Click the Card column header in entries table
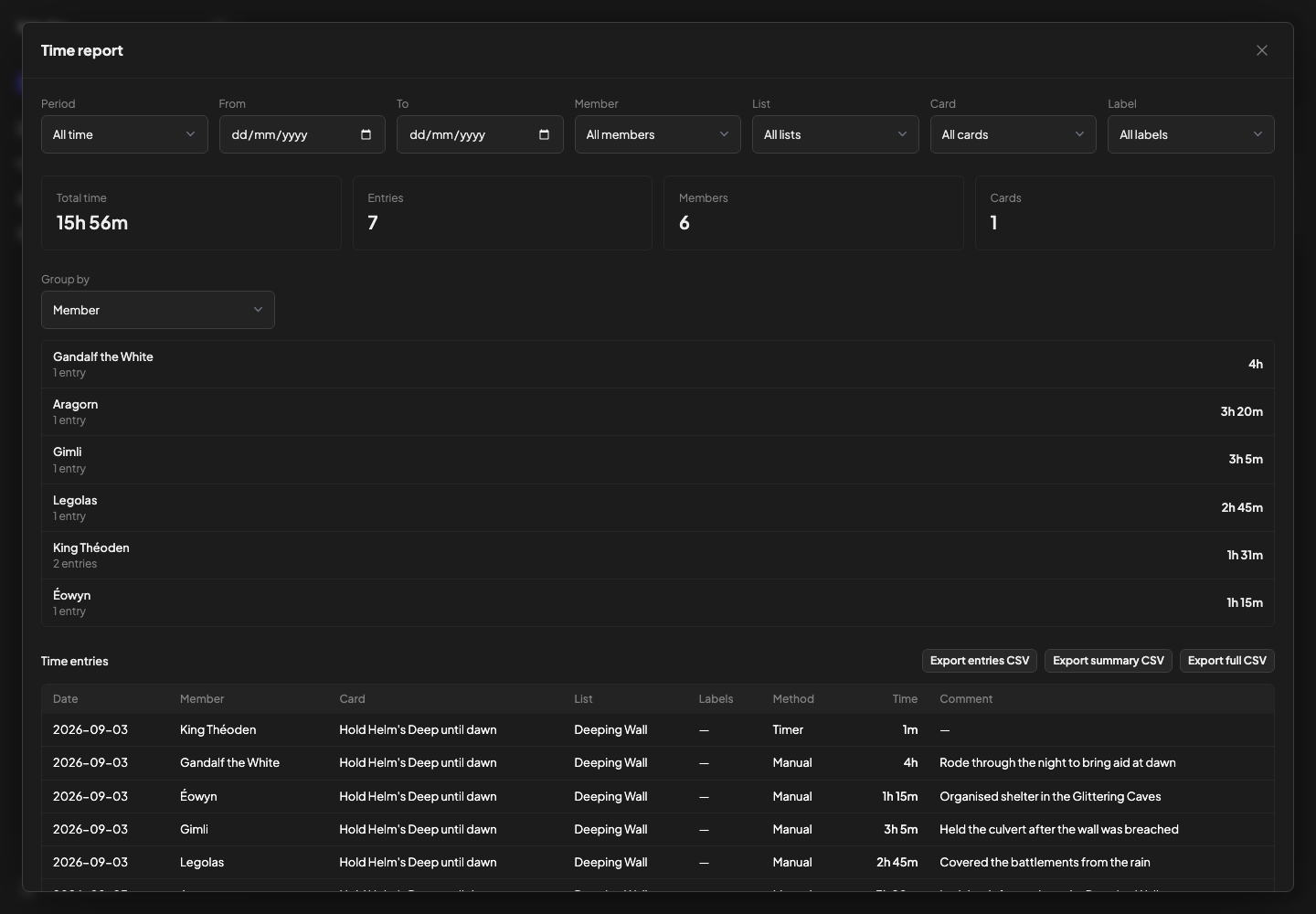 coord(352,699)
